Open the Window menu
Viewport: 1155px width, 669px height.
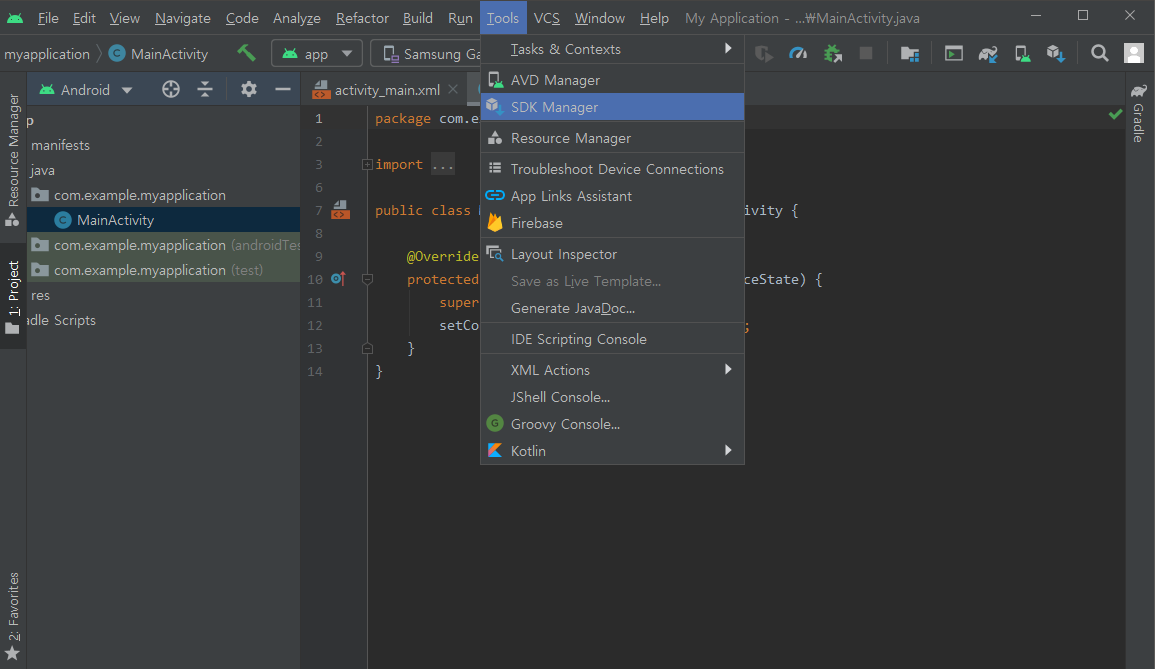(x=600, y=18)
